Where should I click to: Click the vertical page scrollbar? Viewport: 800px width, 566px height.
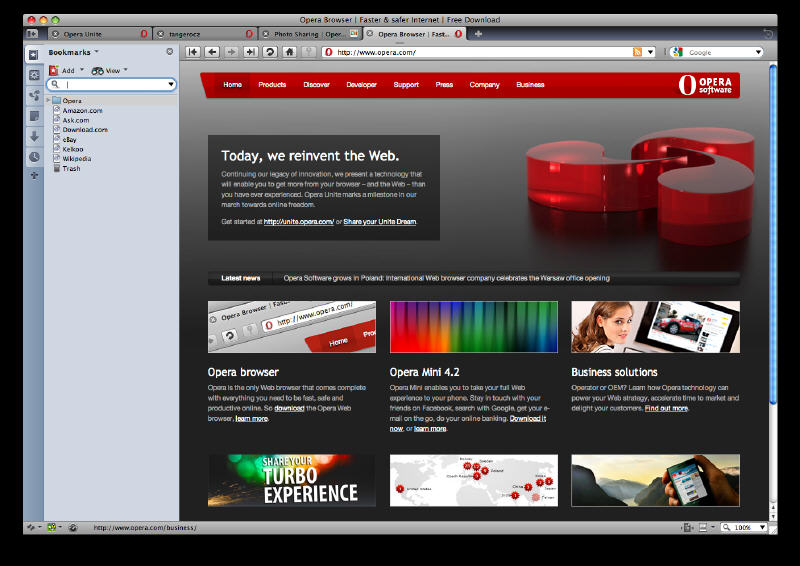773,234
